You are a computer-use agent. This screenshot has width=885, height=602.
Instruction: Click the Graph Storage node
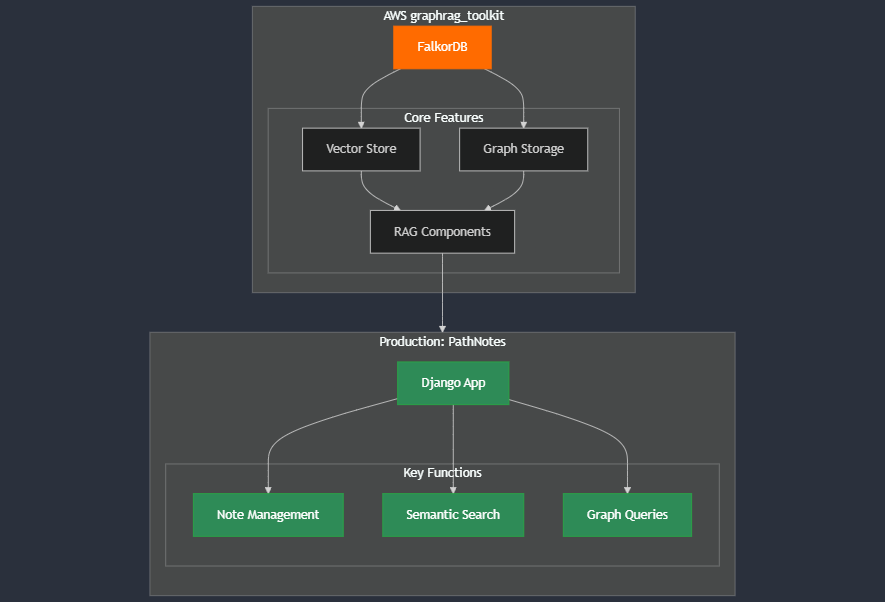click(522, 148)
